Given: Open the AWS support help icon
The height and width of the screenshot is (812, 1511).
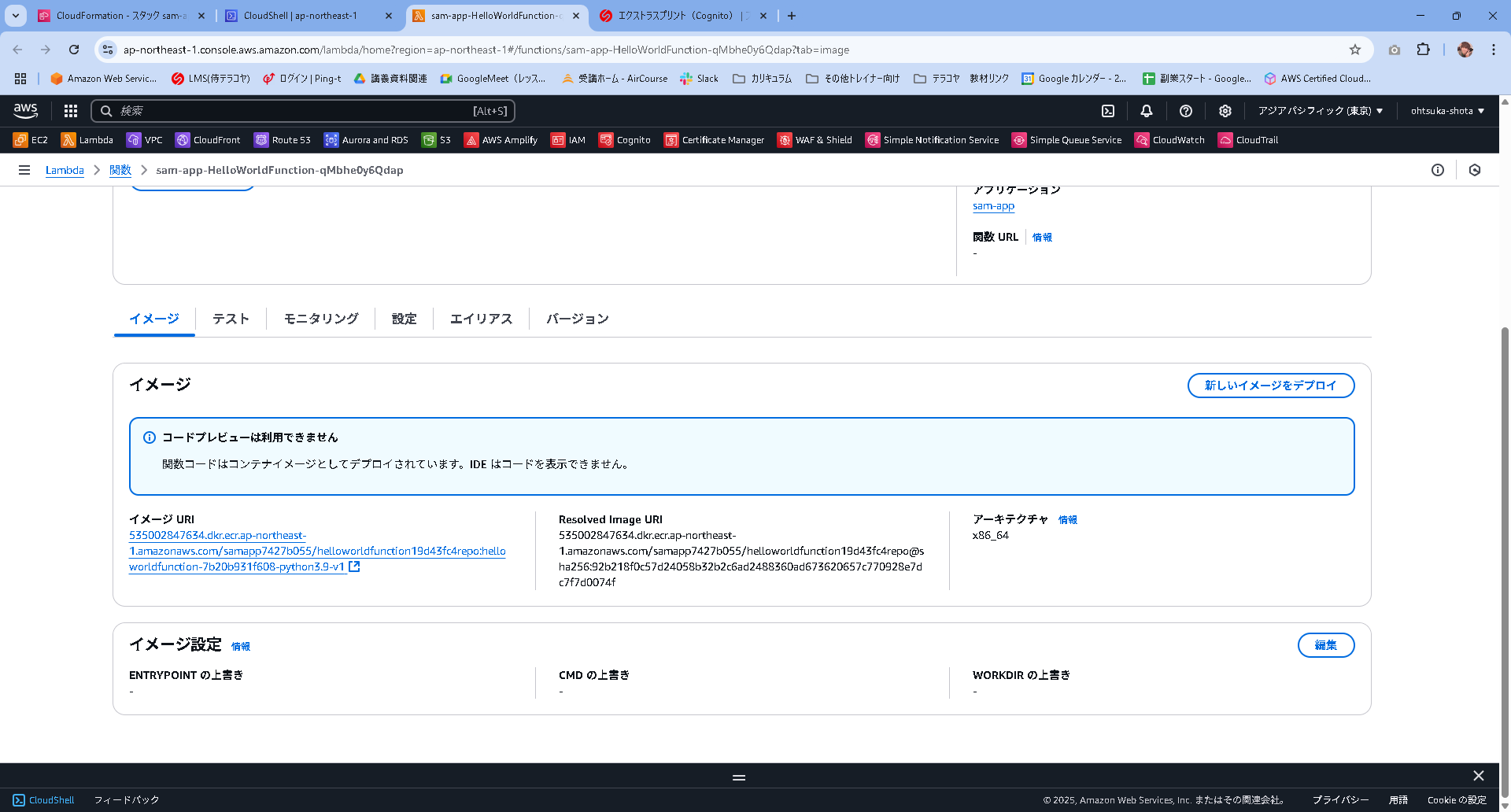Looking at the screenshot, I should point(1186,111).
